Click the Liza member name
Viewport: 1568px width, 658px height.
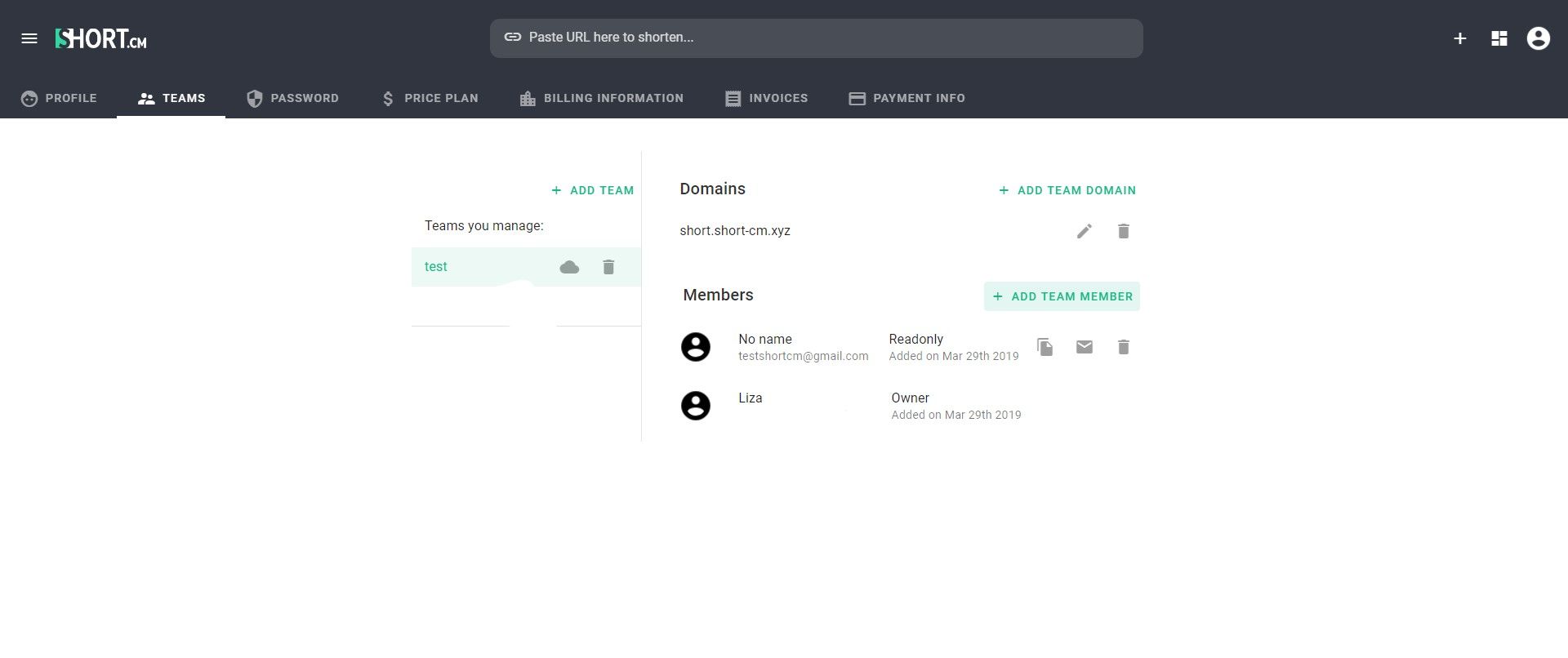click(750, 398)
